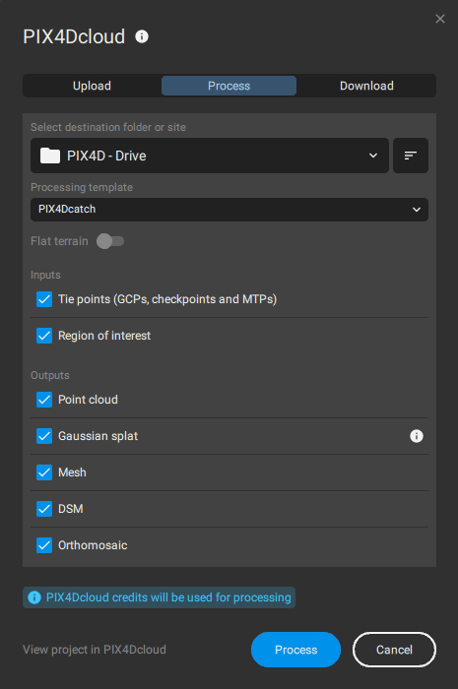
Task: Close the PIX4Dcloud dialog with the X
Action: coord(440,19)
